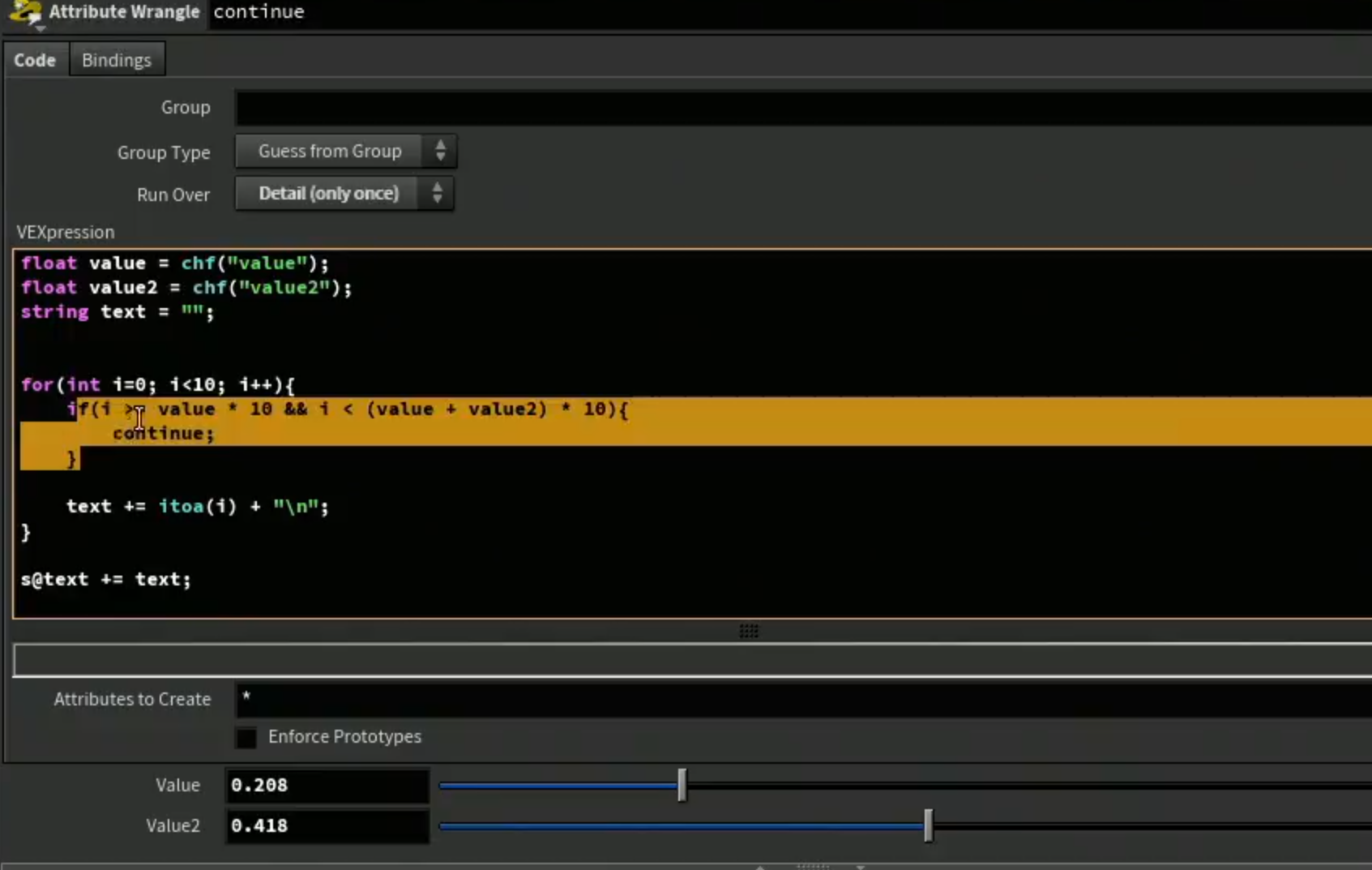
Task: Enable the Enforce Prototypes checkbox
Action: 246,737
